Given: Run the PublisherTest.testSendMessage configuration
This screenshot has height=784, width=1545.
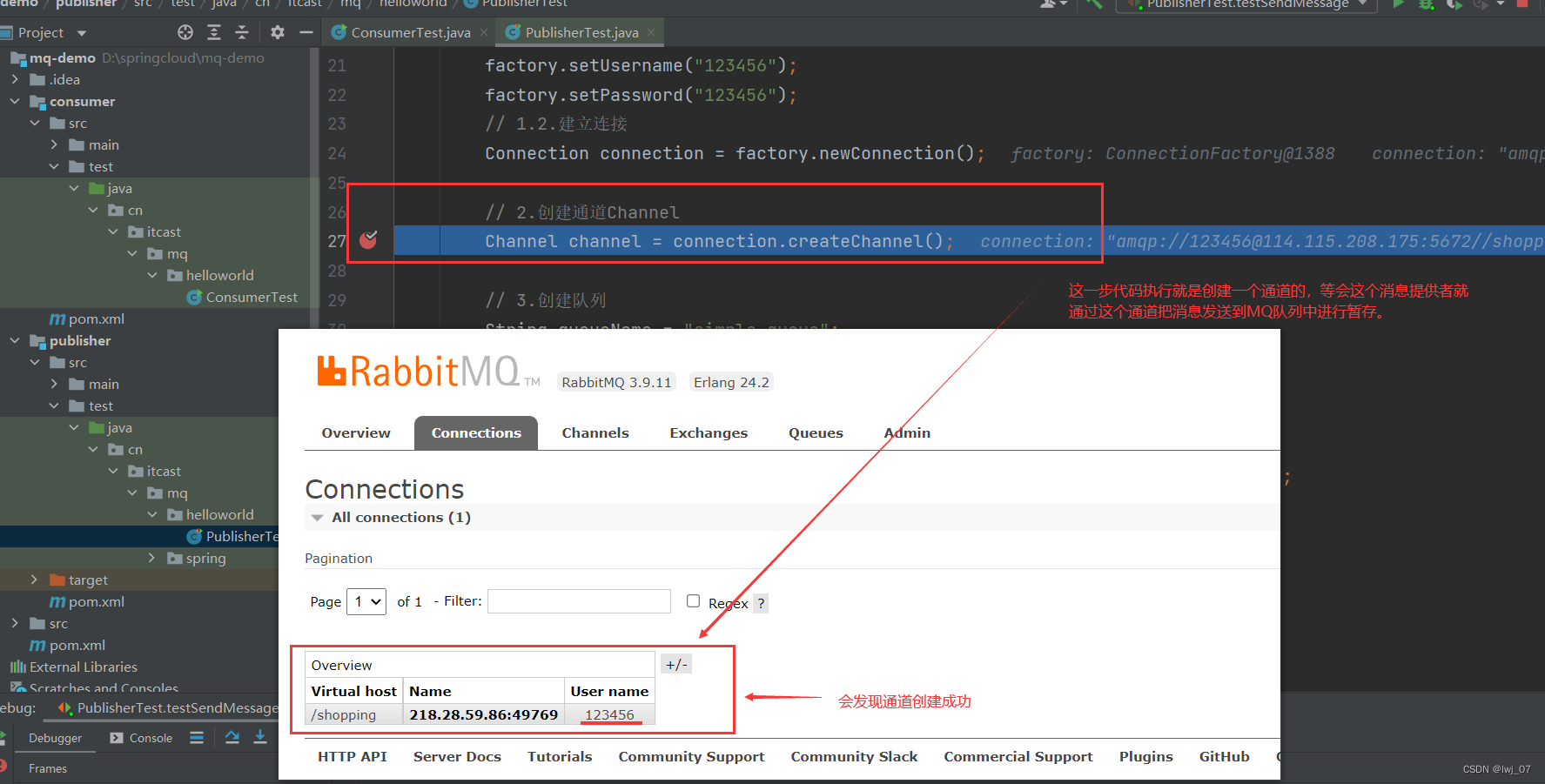Looking at the screenshot, I should (1400, 5).
